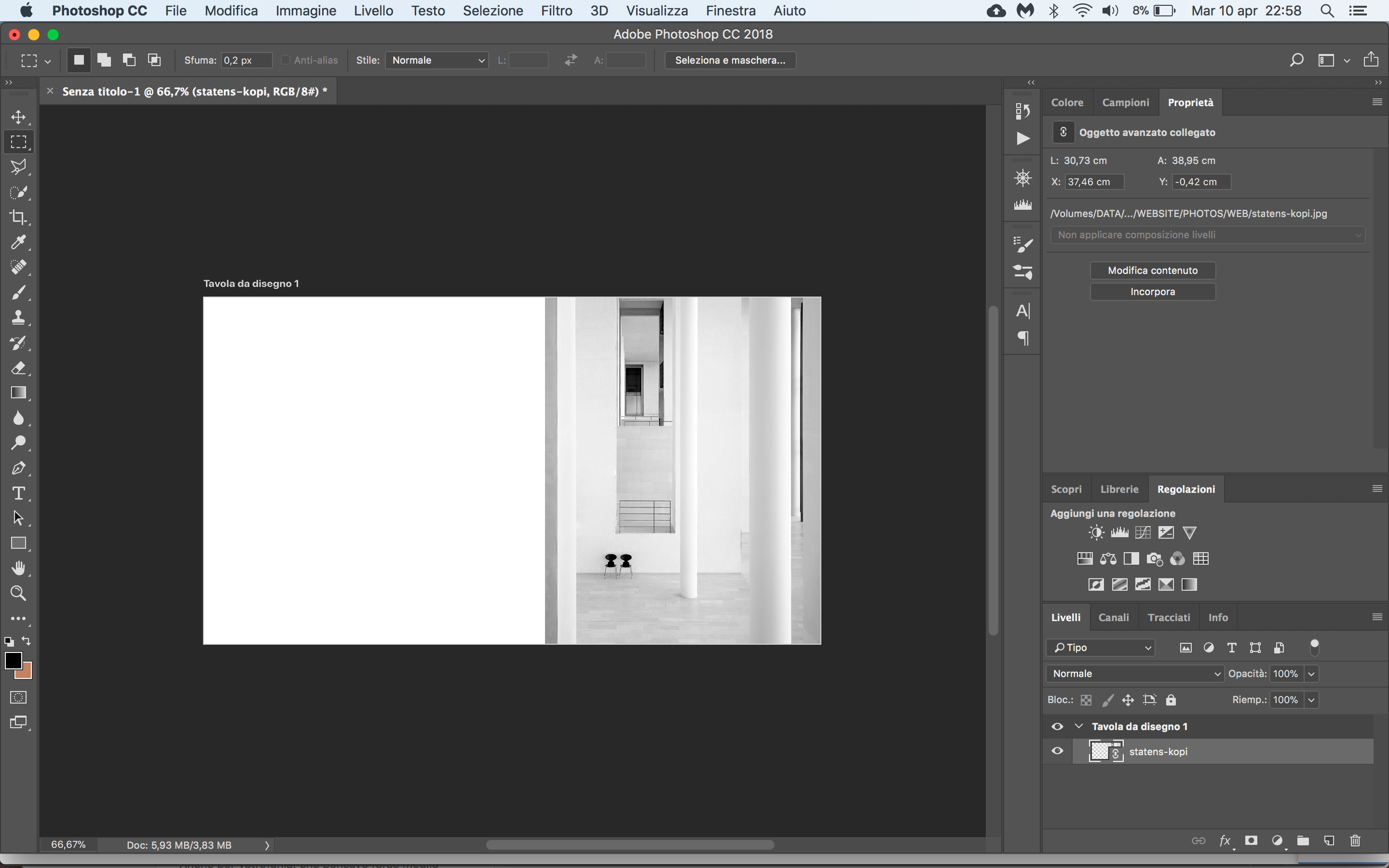Viewport: 1389px width, 868px height.
Task: Select the Eyedropper tool
Action: click(18, 242)
